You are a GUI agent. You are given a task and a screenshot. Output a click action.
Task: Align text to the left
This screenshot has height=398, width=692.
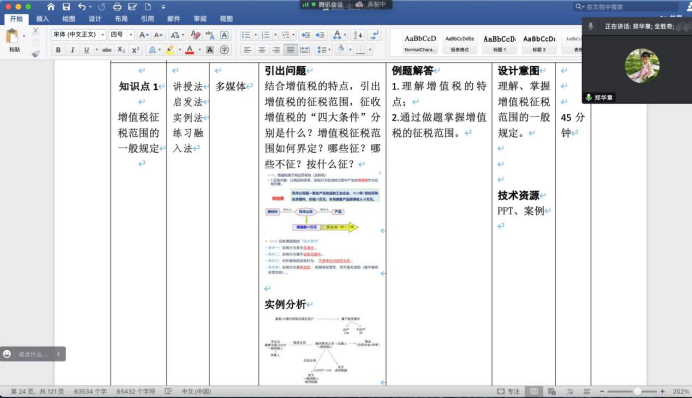(x=248, y=50)
